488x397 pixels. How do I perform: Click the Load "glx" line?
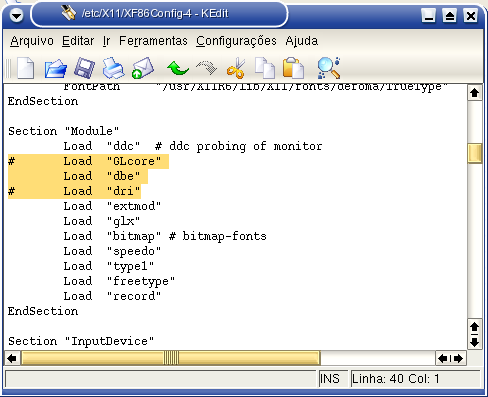[x=102, y=221]
